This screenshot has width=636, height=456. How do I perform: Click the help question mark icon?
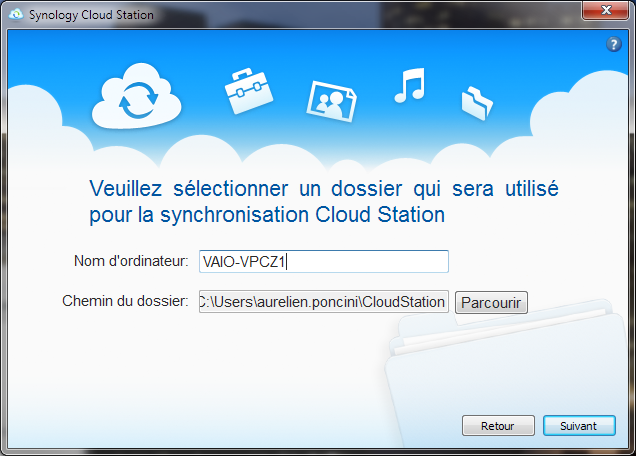click(615, 45)
